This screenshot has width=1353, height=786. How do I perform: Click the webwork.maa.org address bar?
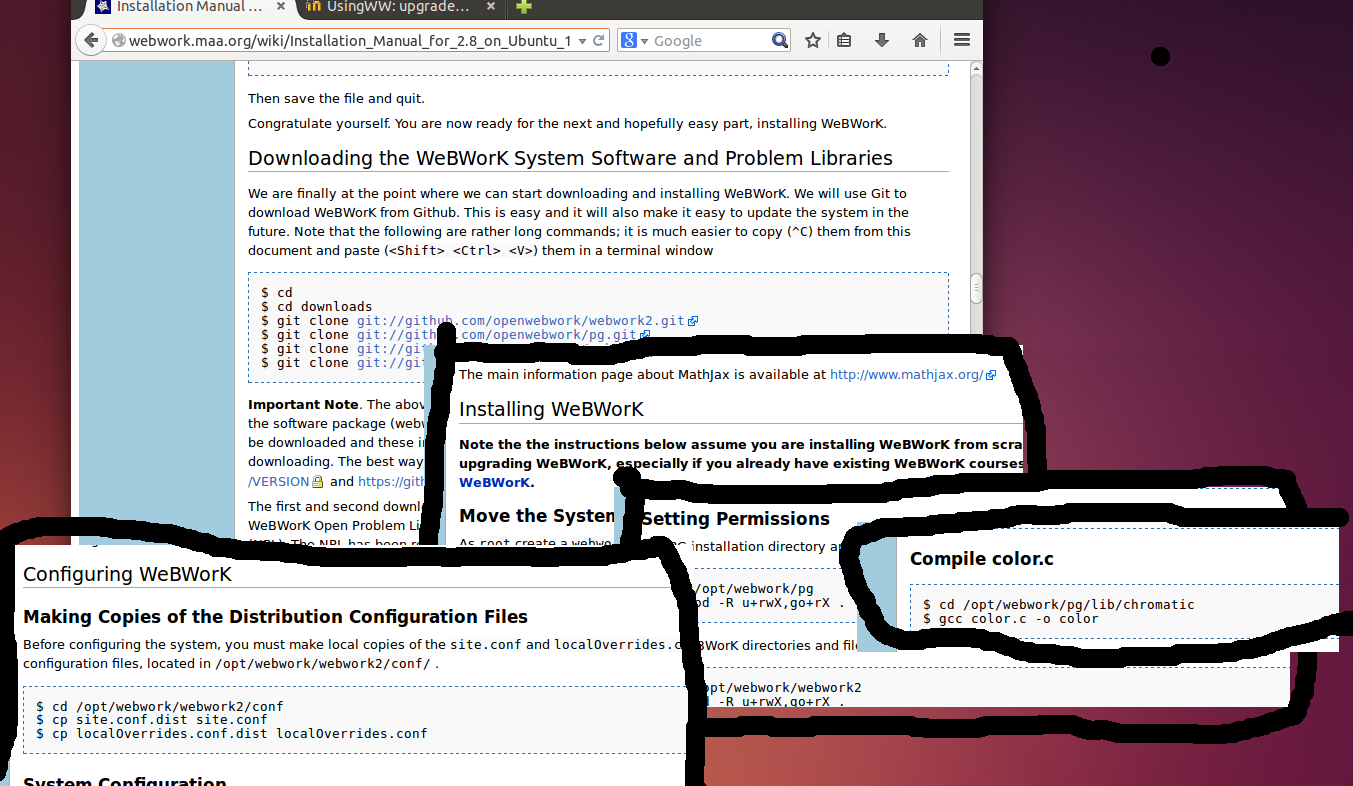pos(350,41)
